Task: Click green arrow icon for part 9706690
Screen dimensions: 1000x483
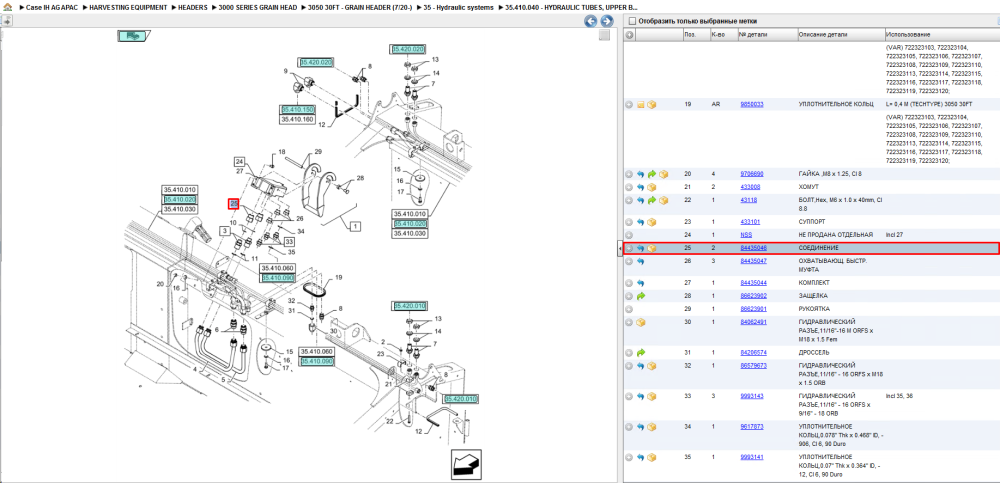Action: click(x=652, y=174)
